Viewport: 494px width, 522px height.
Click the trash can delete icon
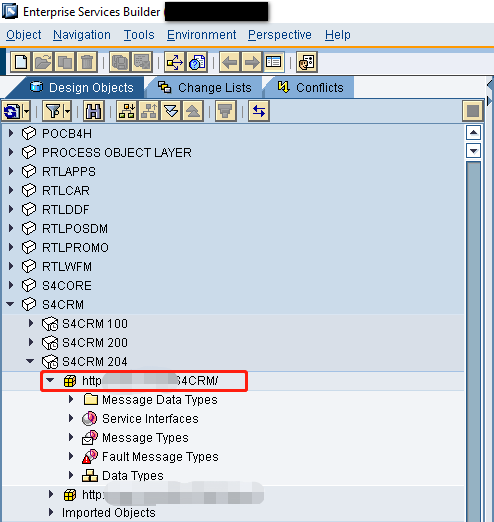coord(87,62)
